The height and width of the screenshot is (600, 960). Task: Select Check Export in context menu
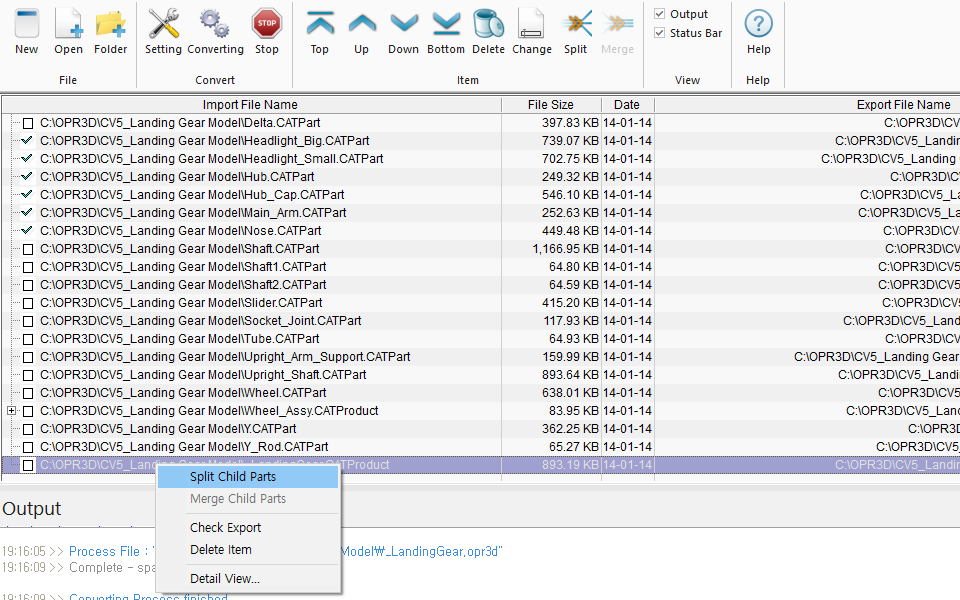click(226, 527)
